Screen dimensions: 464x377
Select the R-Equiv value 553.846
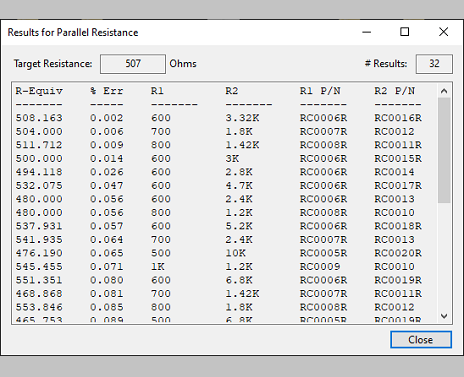39,307
